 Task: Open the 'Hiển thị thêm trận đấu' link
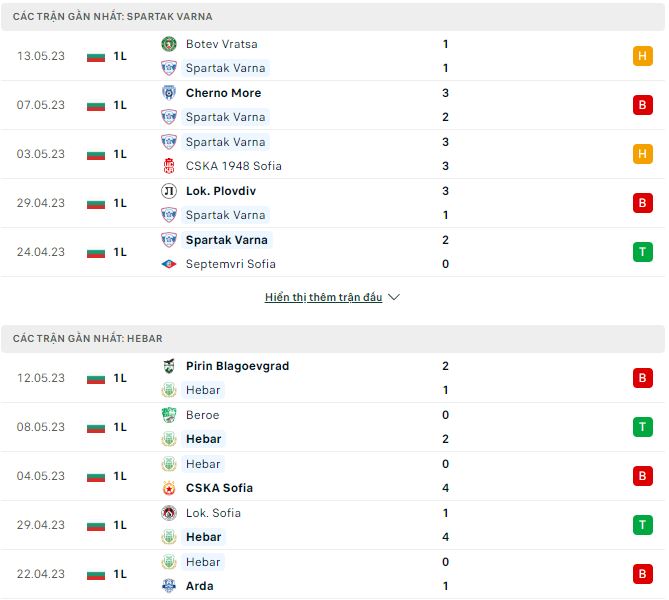coord(323,297)
